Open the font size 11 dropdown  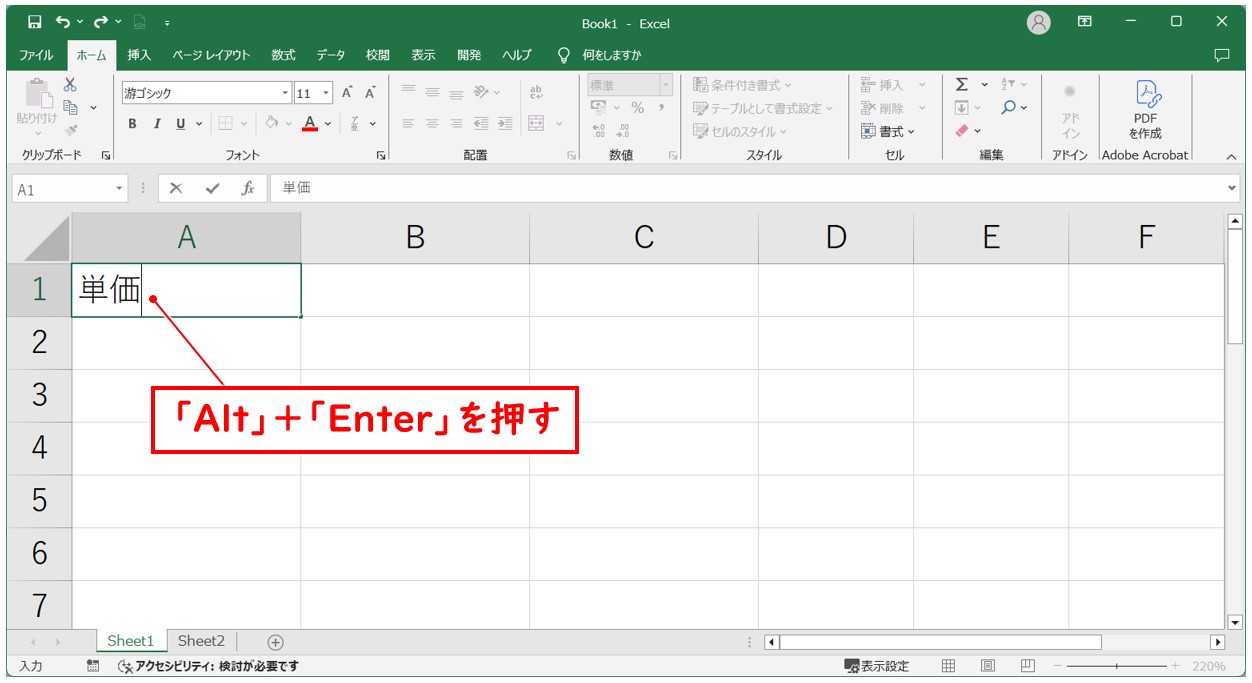[327, 93]
